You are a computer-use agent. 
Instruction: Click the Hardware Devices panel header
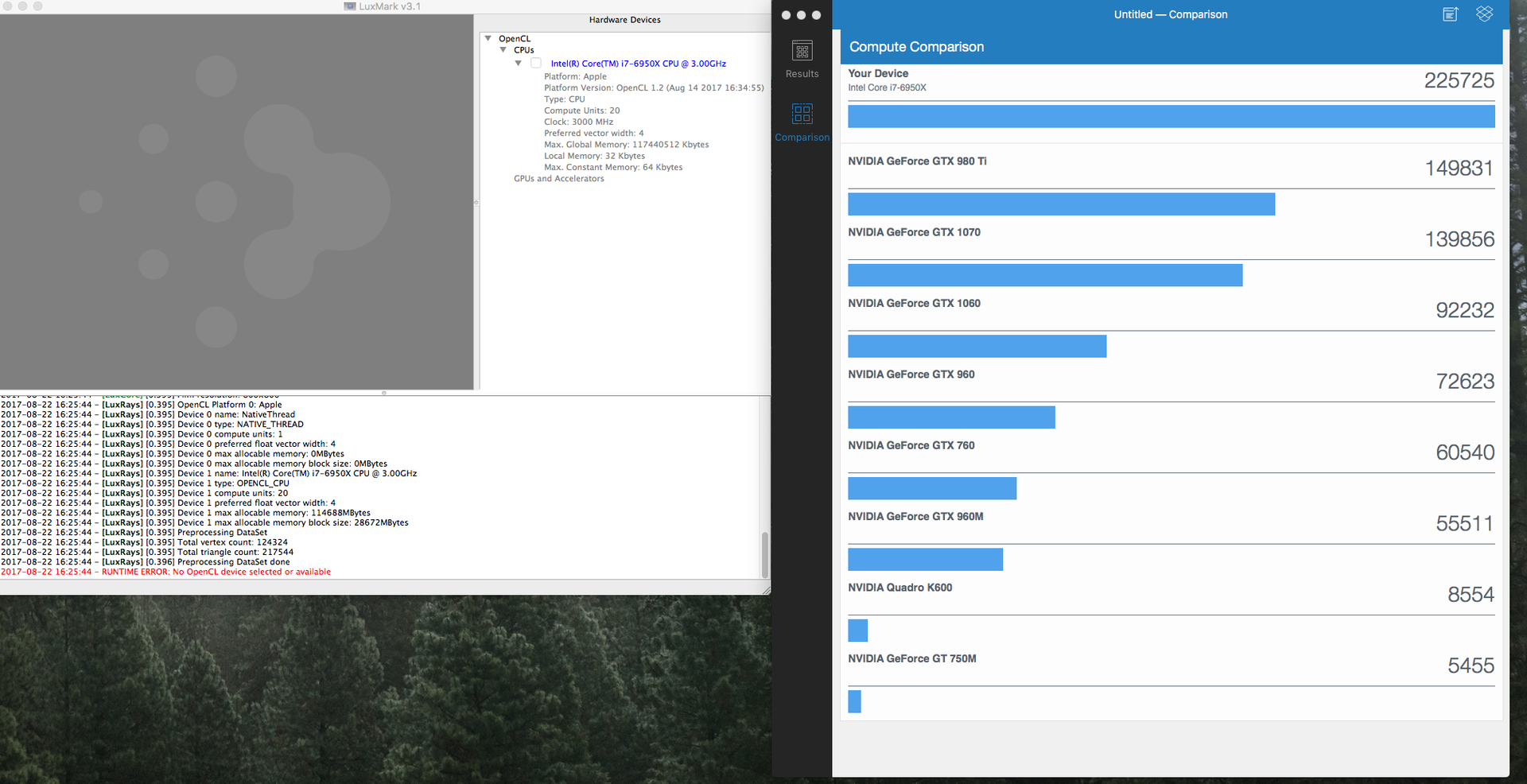[625, 20]
